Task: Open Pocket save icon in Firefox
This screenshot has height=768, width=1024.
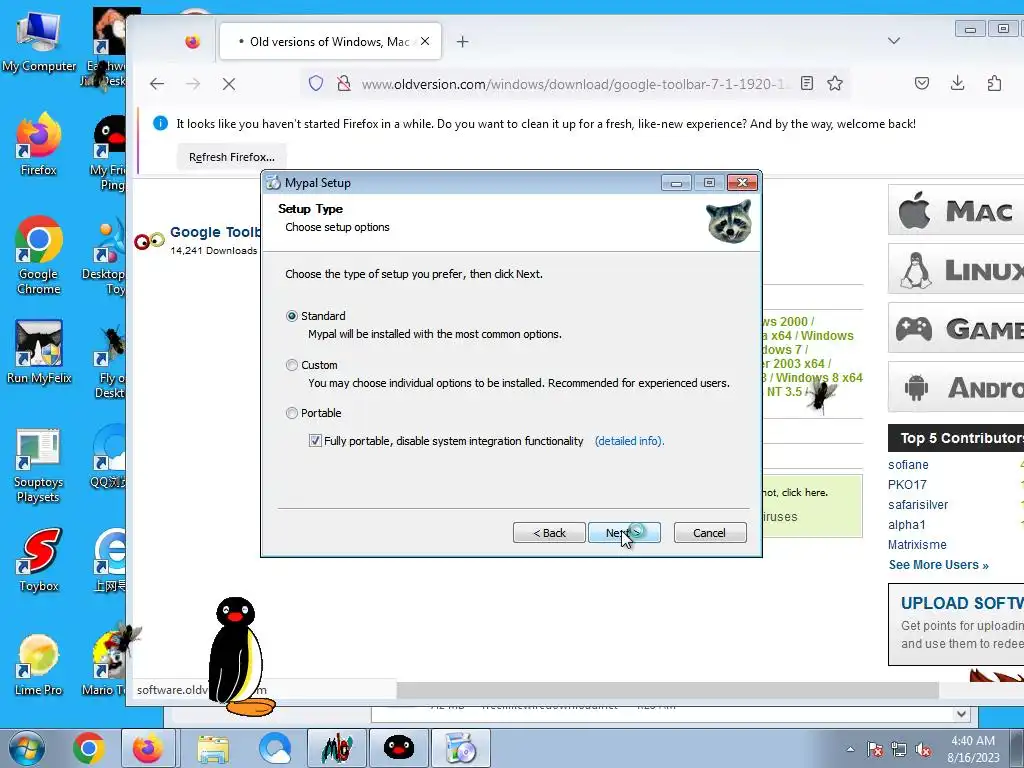Action: (921, 84)
